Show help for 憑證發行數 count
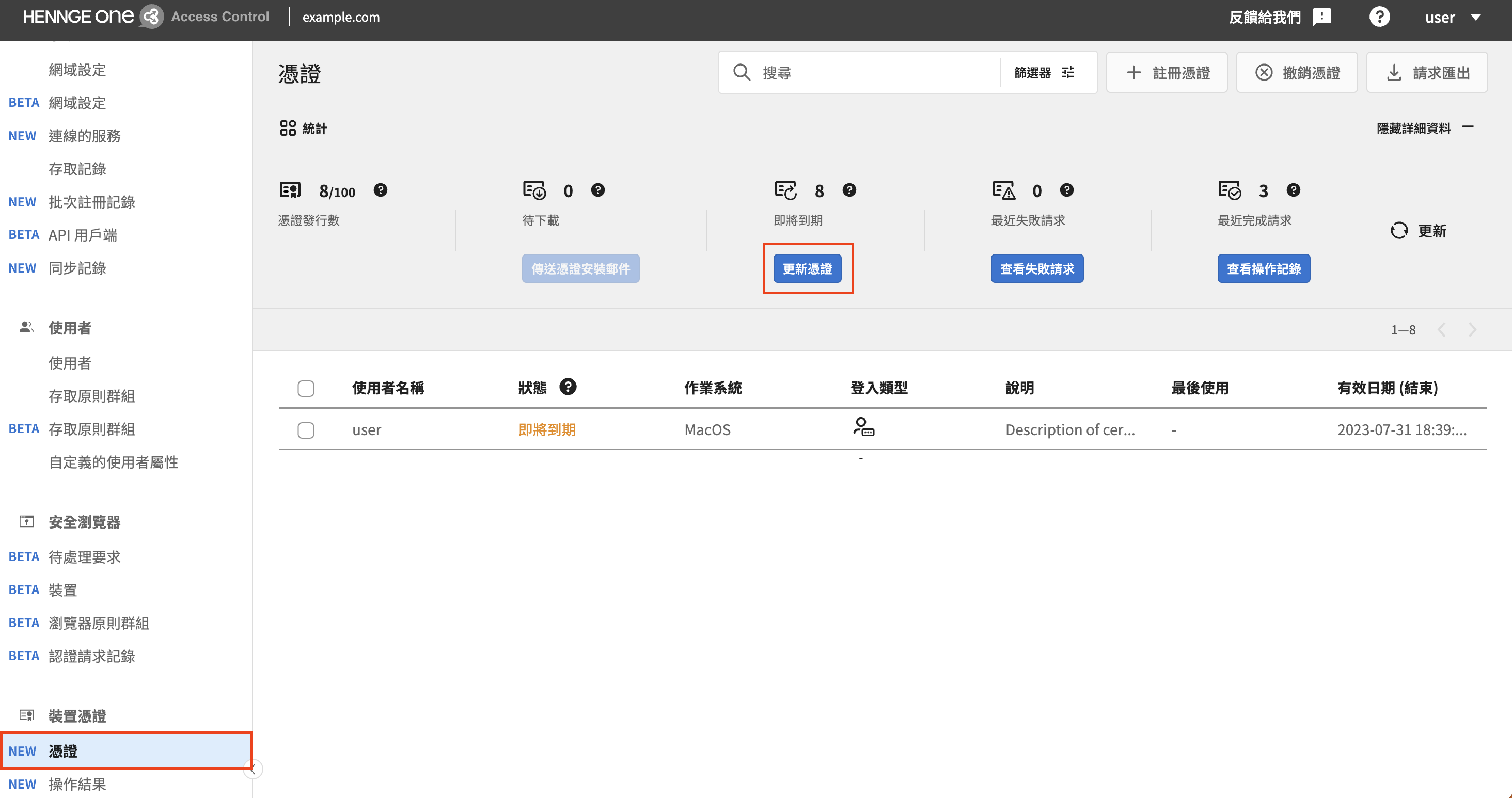 pyautogui.click(x=381, y=189)
